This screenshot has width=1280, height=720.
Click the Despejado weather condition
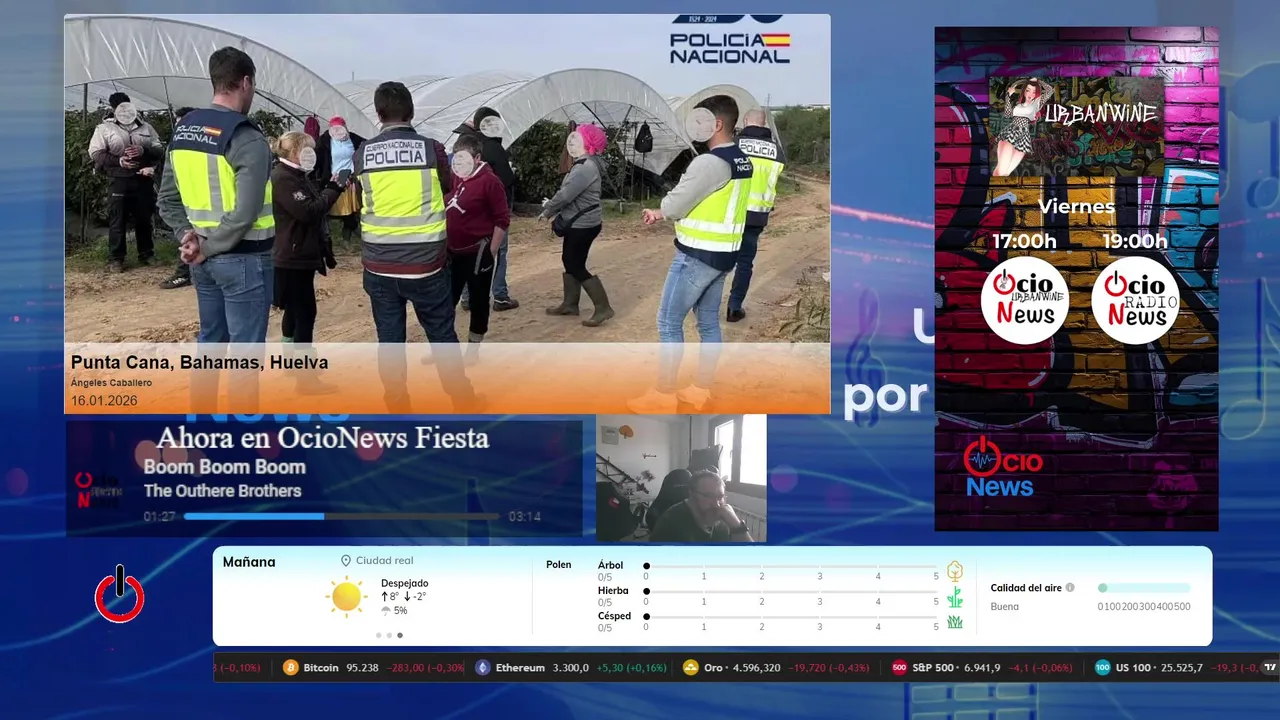tap(405, 583)
